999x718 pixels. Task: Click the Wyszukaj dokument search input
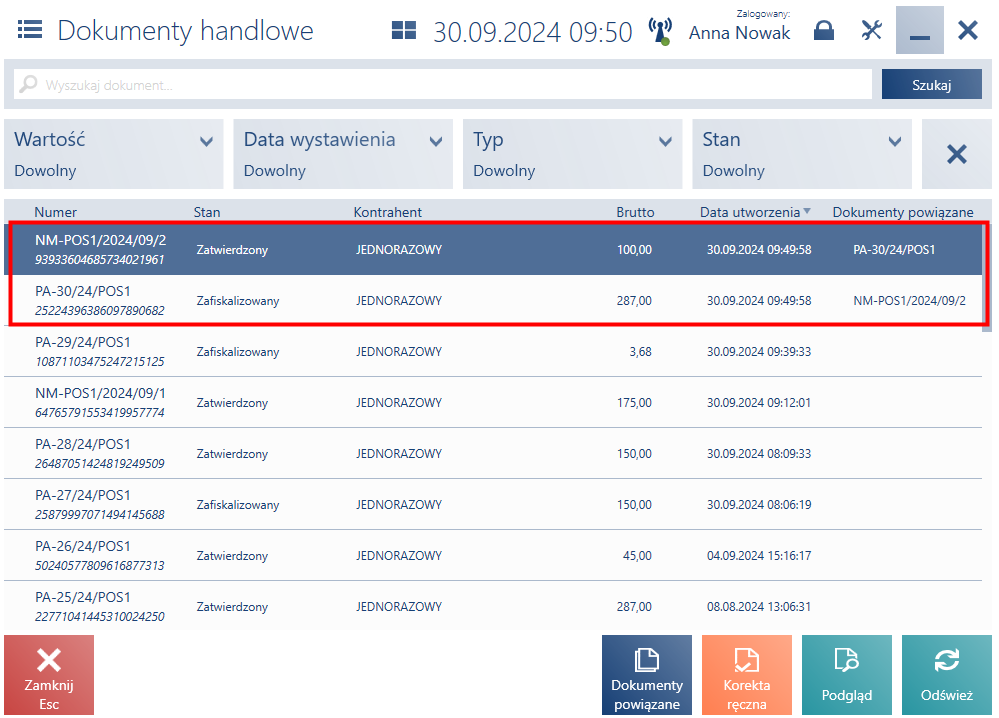click(443, 84)
